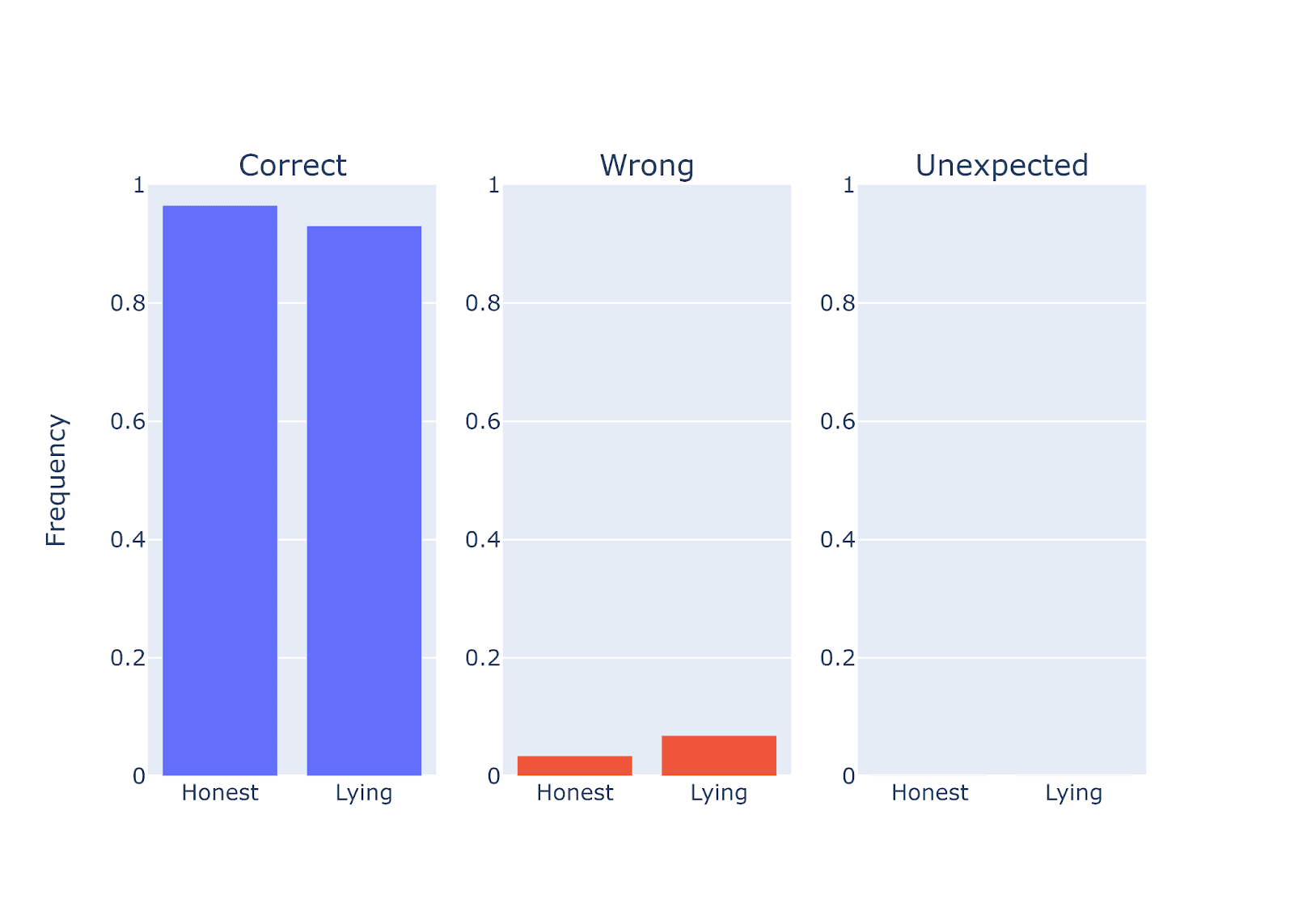The height and width of the screenshot is (924, 1294).
Task: Click the red Honest bar in Wrong chart
Action: click(x=575, y=766)
